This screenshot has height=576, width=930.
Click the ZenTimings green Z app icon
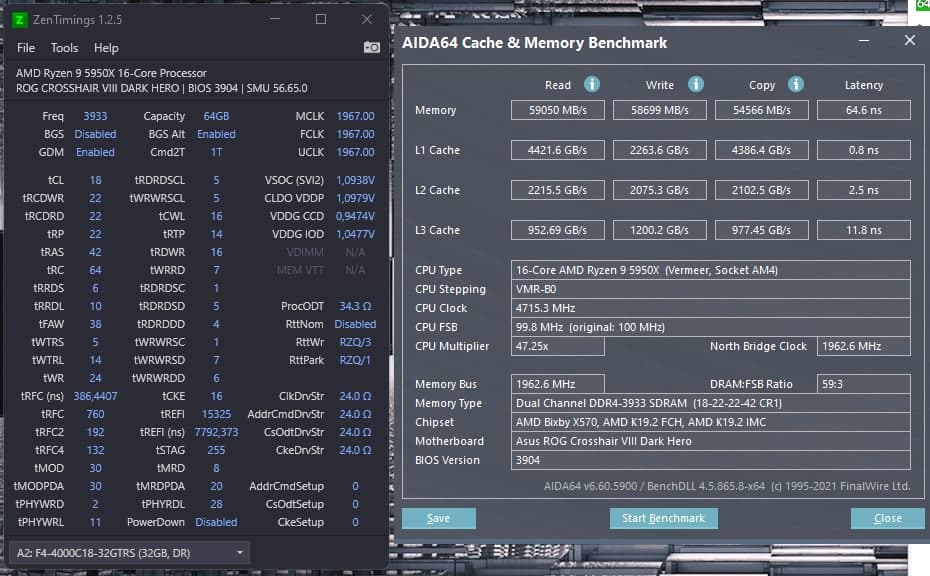(19, 20)
